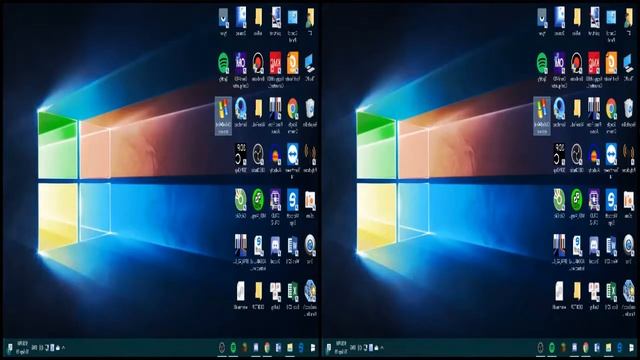Image resolution: width=640 pixels, height=360 pixels.
Task: Expand the hidden tray icons chevron, right copy
Action: click(382, 348)
